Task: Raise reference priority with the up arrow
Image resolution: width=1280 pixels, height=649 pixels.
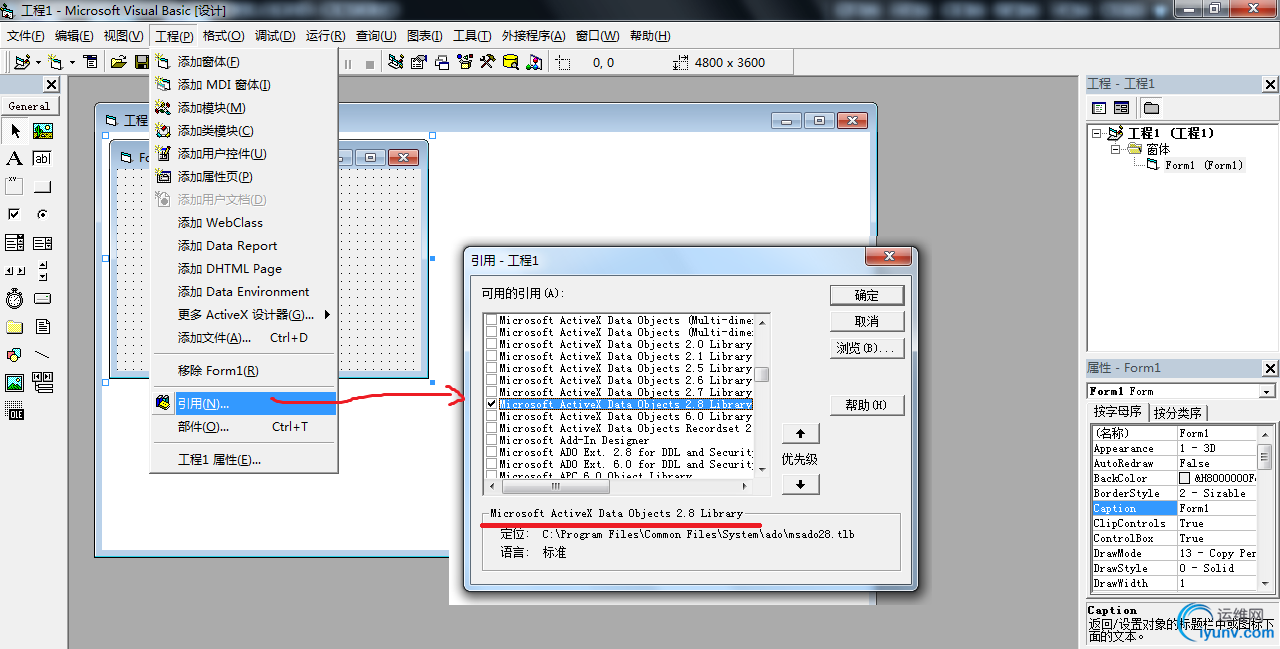Action: (801, 434)
